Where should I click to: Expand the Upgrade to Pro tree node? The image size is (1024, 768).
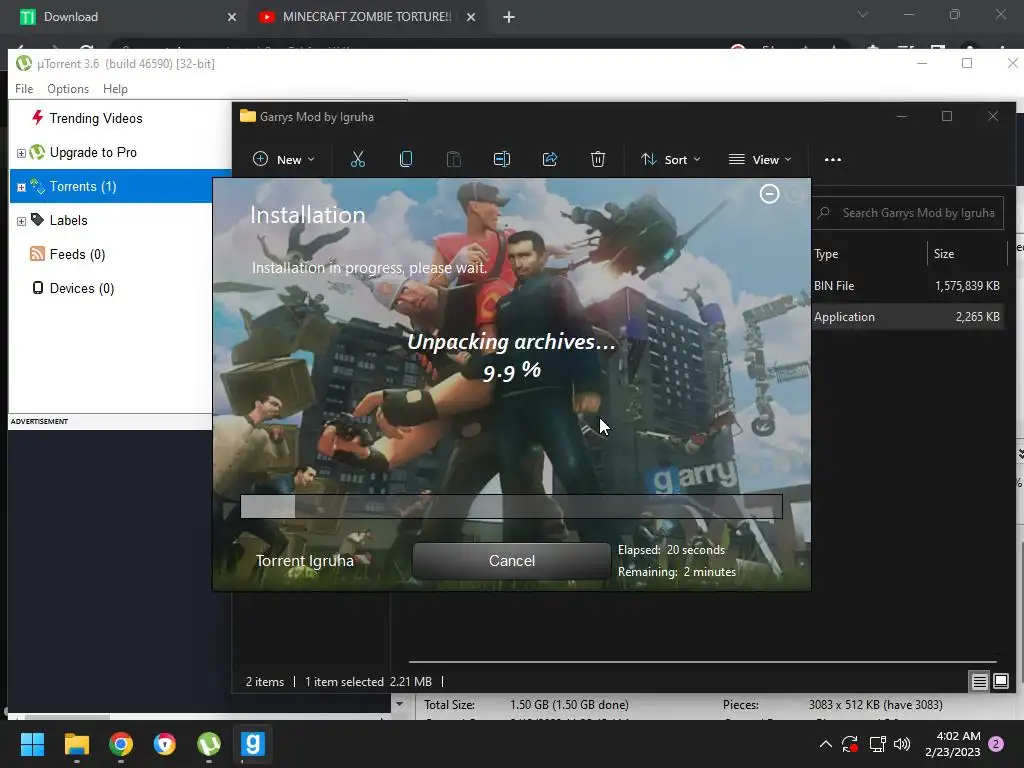coord(21,153)
